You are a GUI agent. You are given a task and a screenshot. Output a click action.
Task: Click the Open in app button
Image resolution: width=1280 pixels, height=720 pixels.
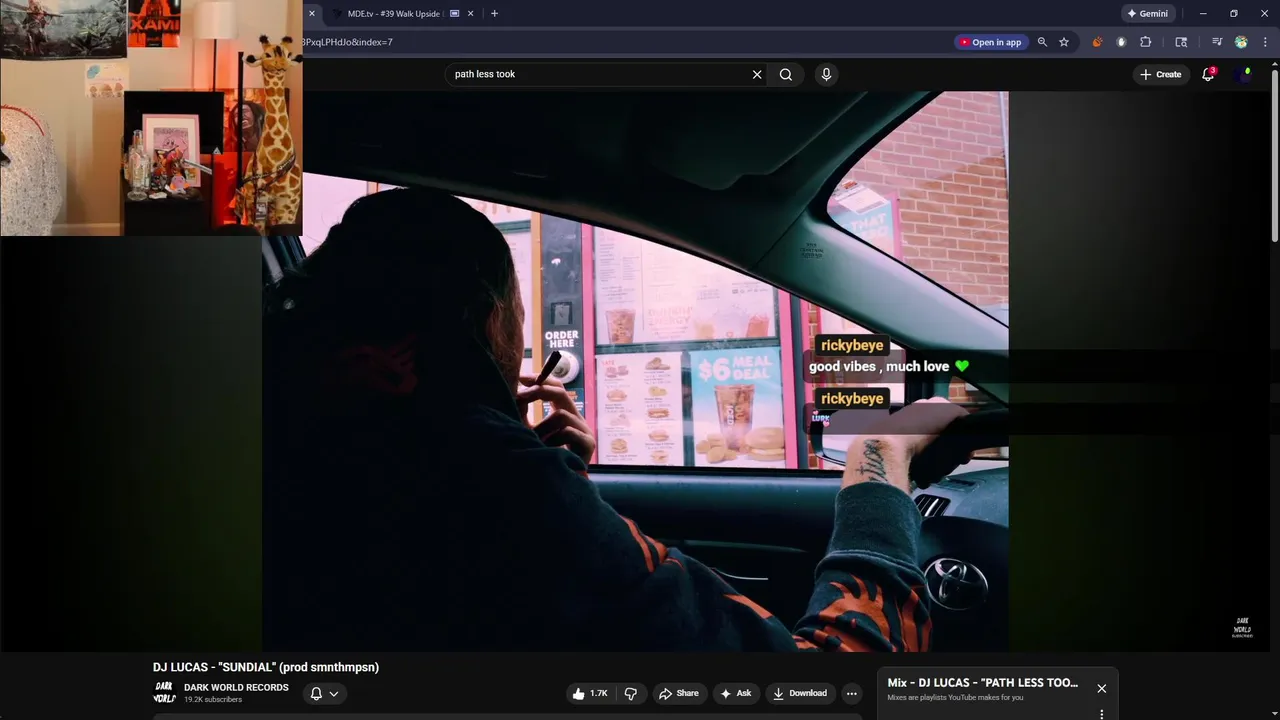tap(990, 42)
